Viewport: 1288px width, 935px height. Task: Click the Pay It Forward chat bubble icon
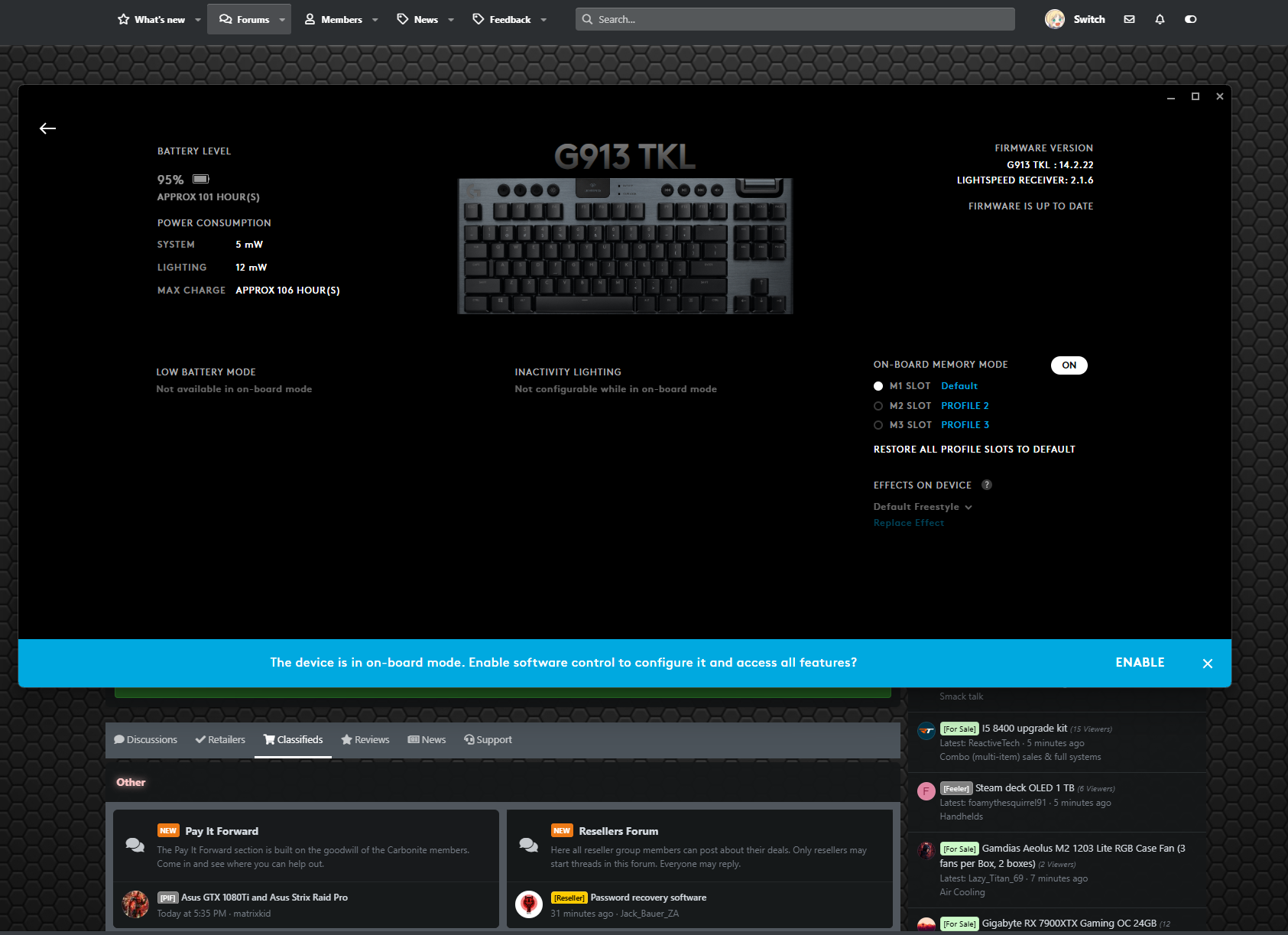coord(135,845)
